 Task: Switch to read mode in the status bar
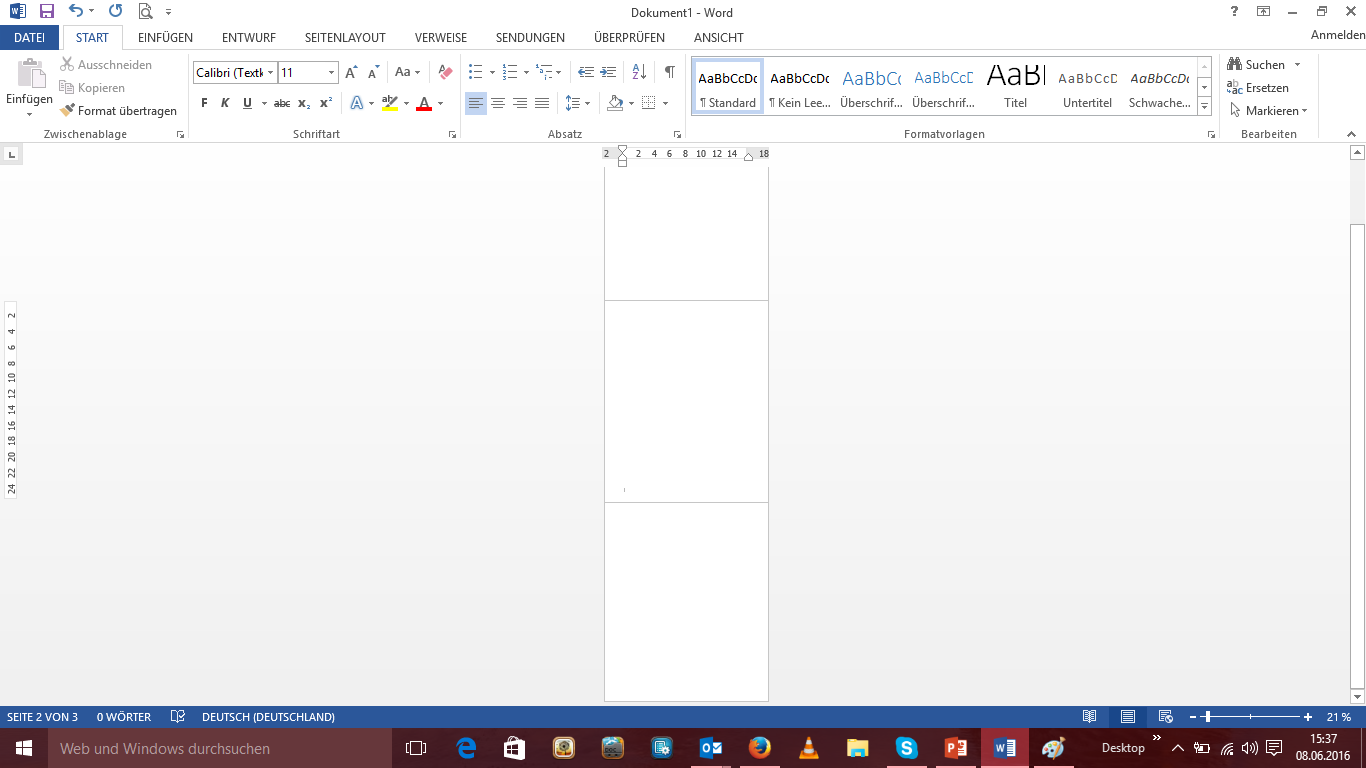click(1090, 717)
